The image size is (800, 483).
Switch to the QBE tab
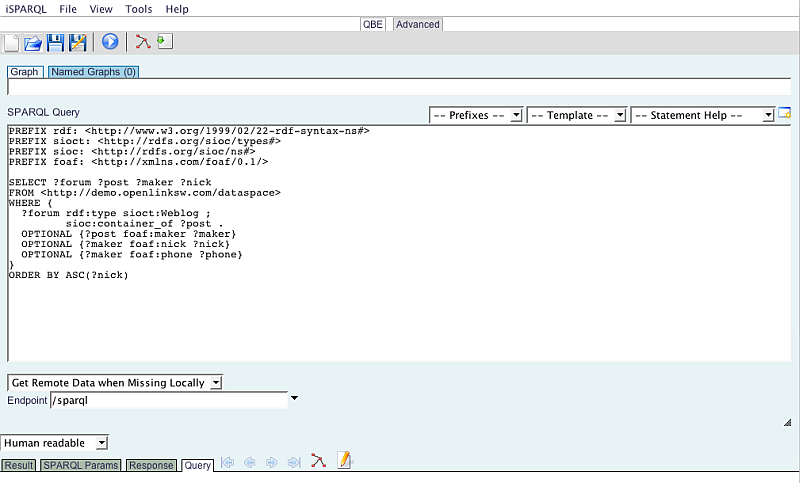pos(372,24)
